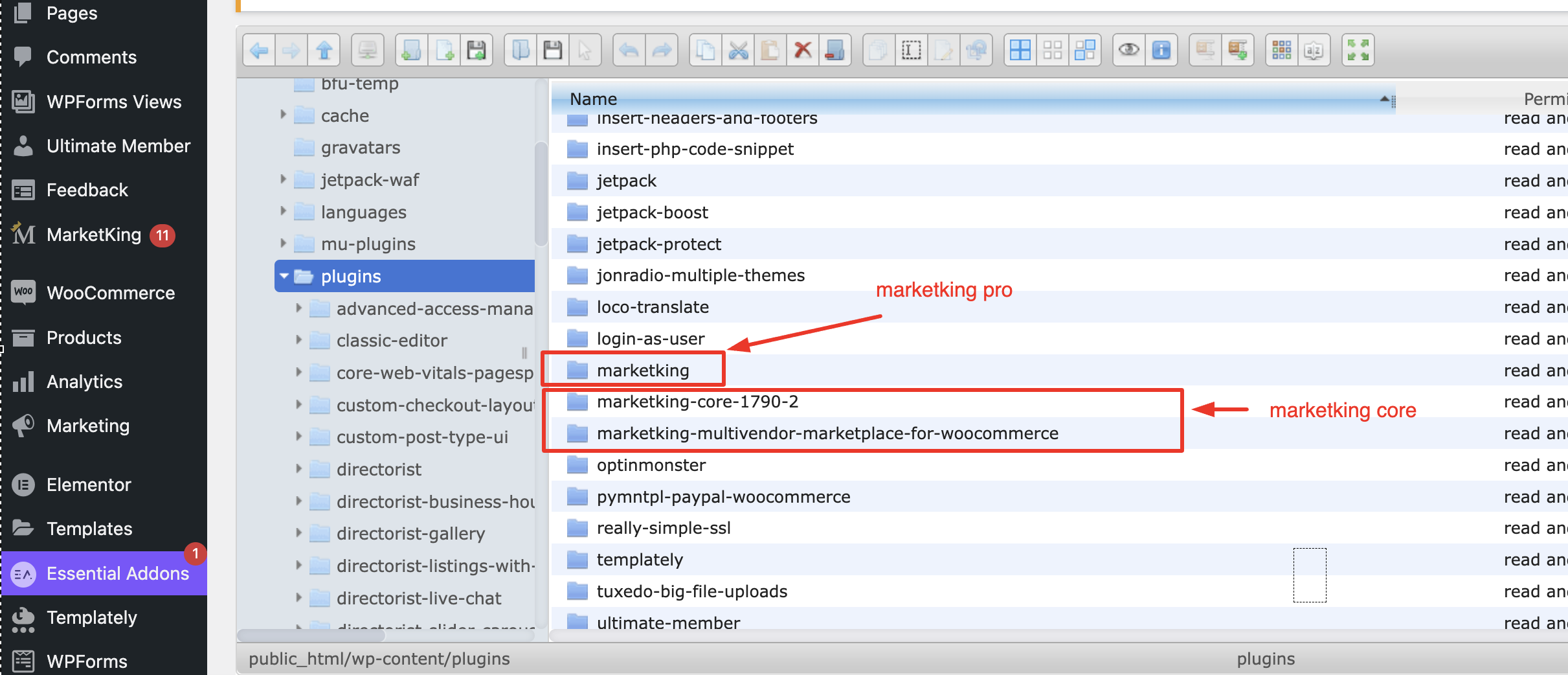Click the sort a-z icon
1568x675 pixels.
tap(1314, 50)
